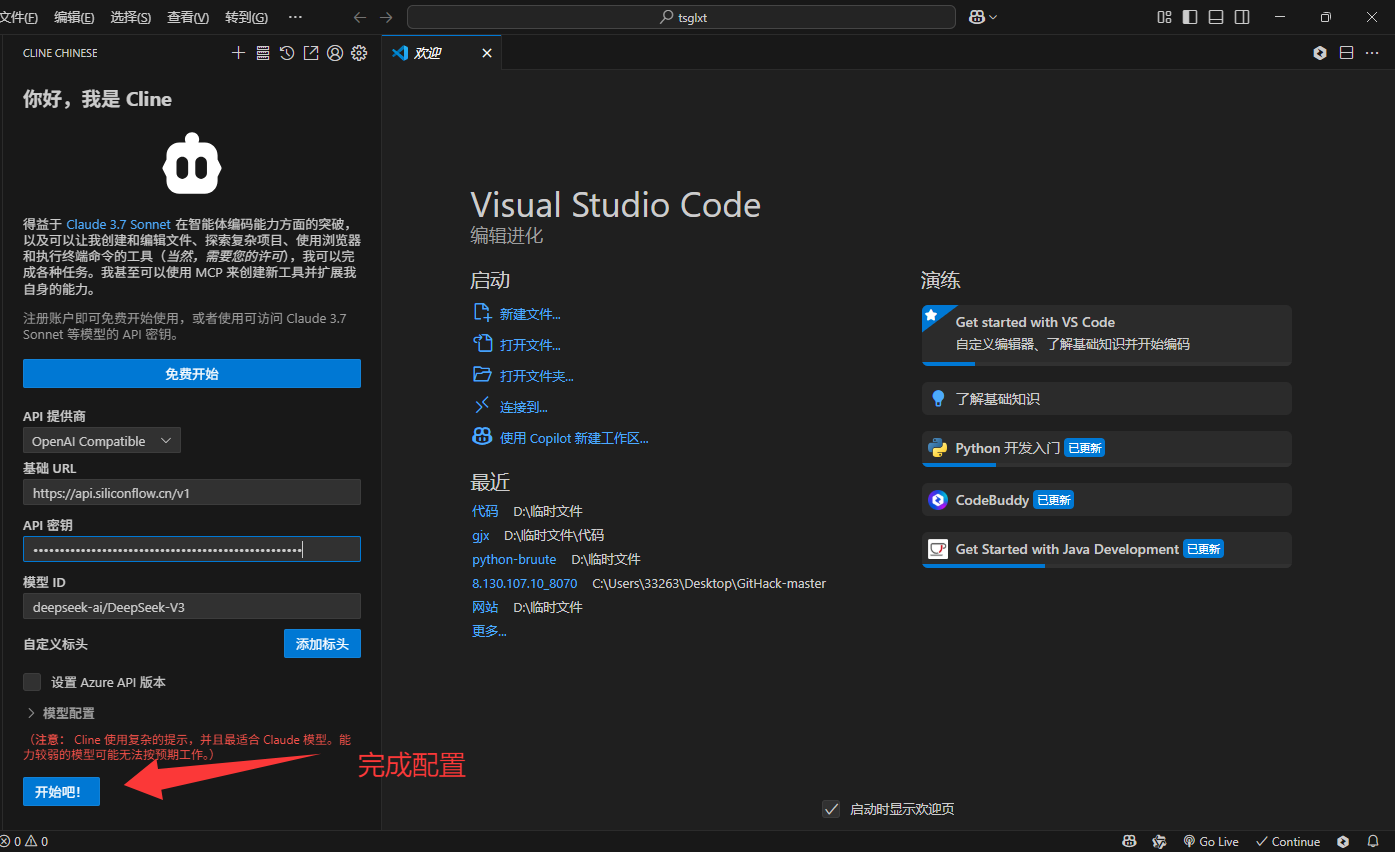Open the 转到(G) menu
The image size is (1395, 852).
246,17
